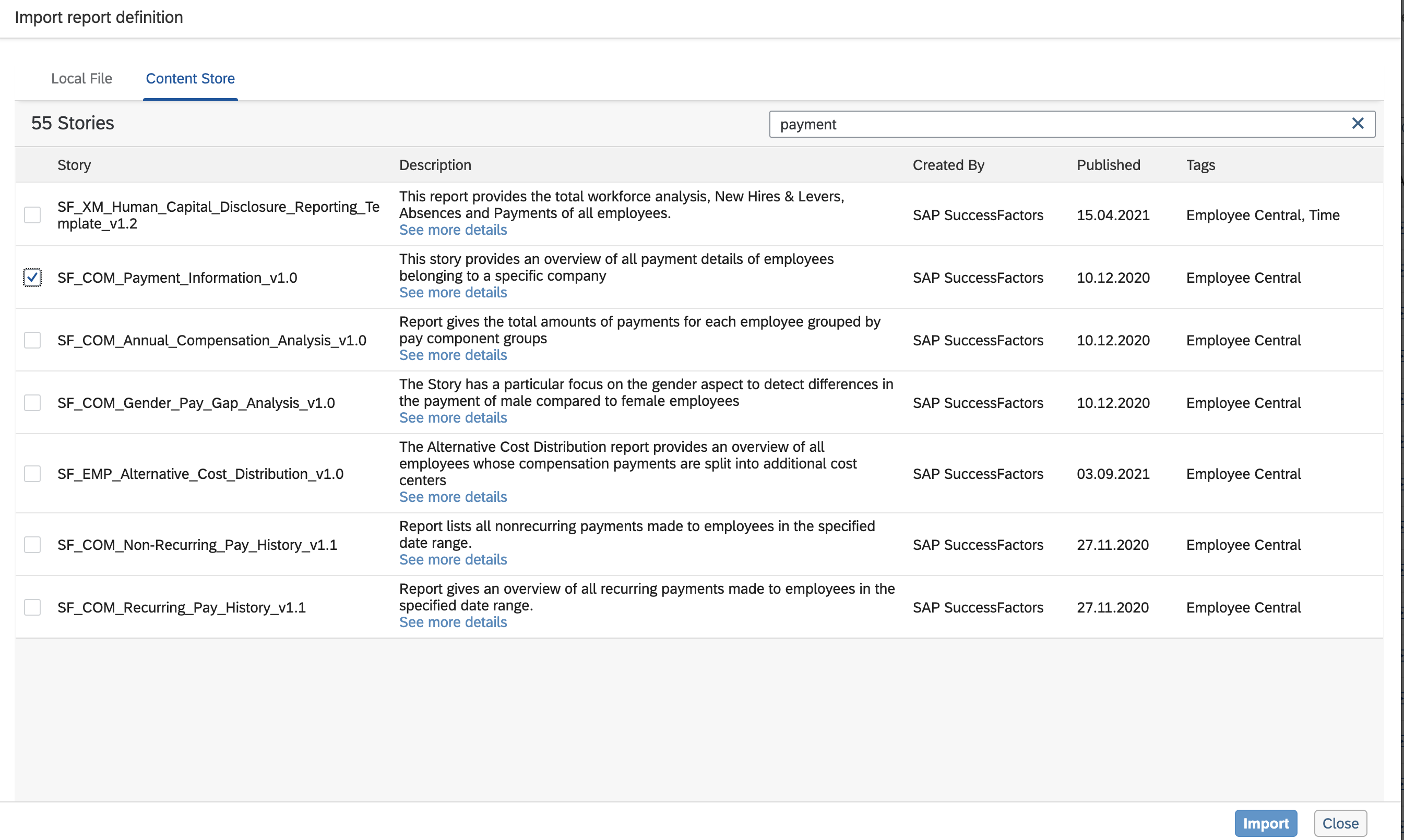Click the Import button

pyautogui.click(x=1265, y=823)
